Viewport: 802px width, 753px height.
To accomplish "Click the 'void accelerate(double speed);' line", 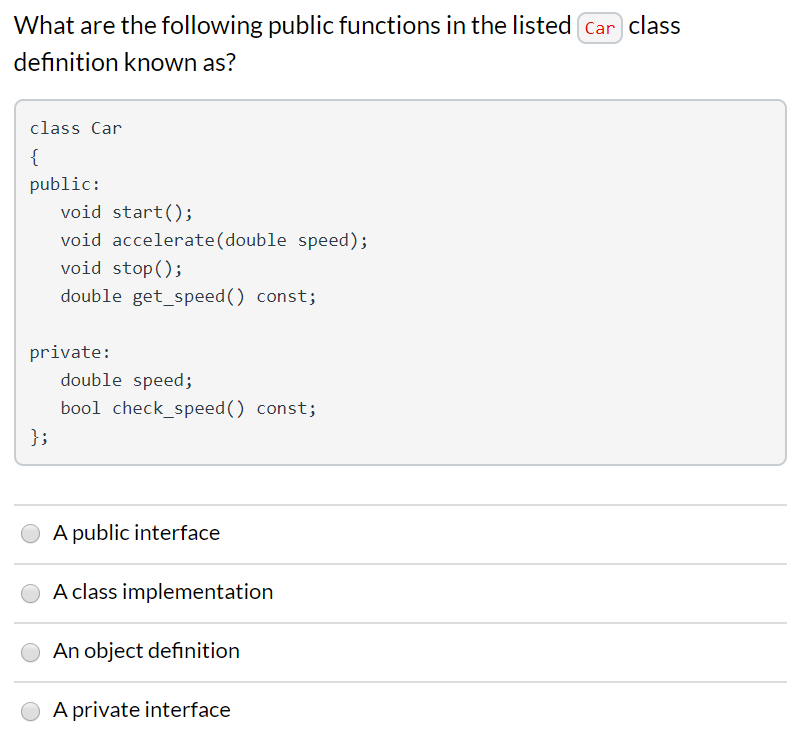I will [x=214, y=240].
